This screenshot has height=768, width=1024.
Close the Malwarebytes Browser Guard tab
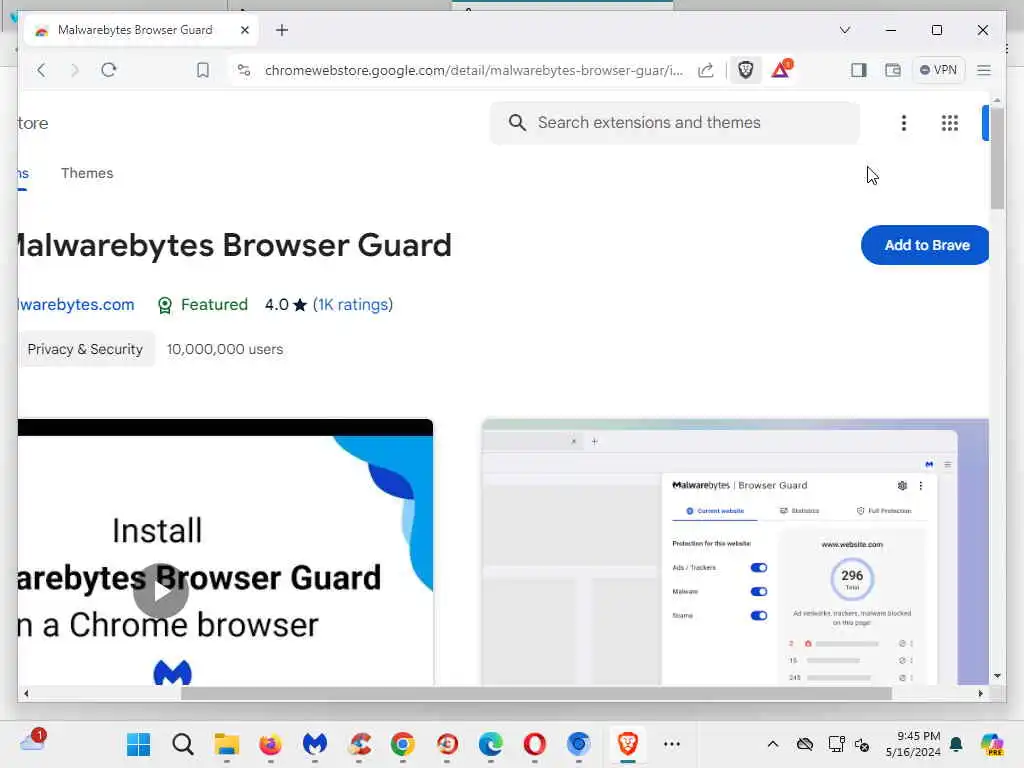coord(244,30)
